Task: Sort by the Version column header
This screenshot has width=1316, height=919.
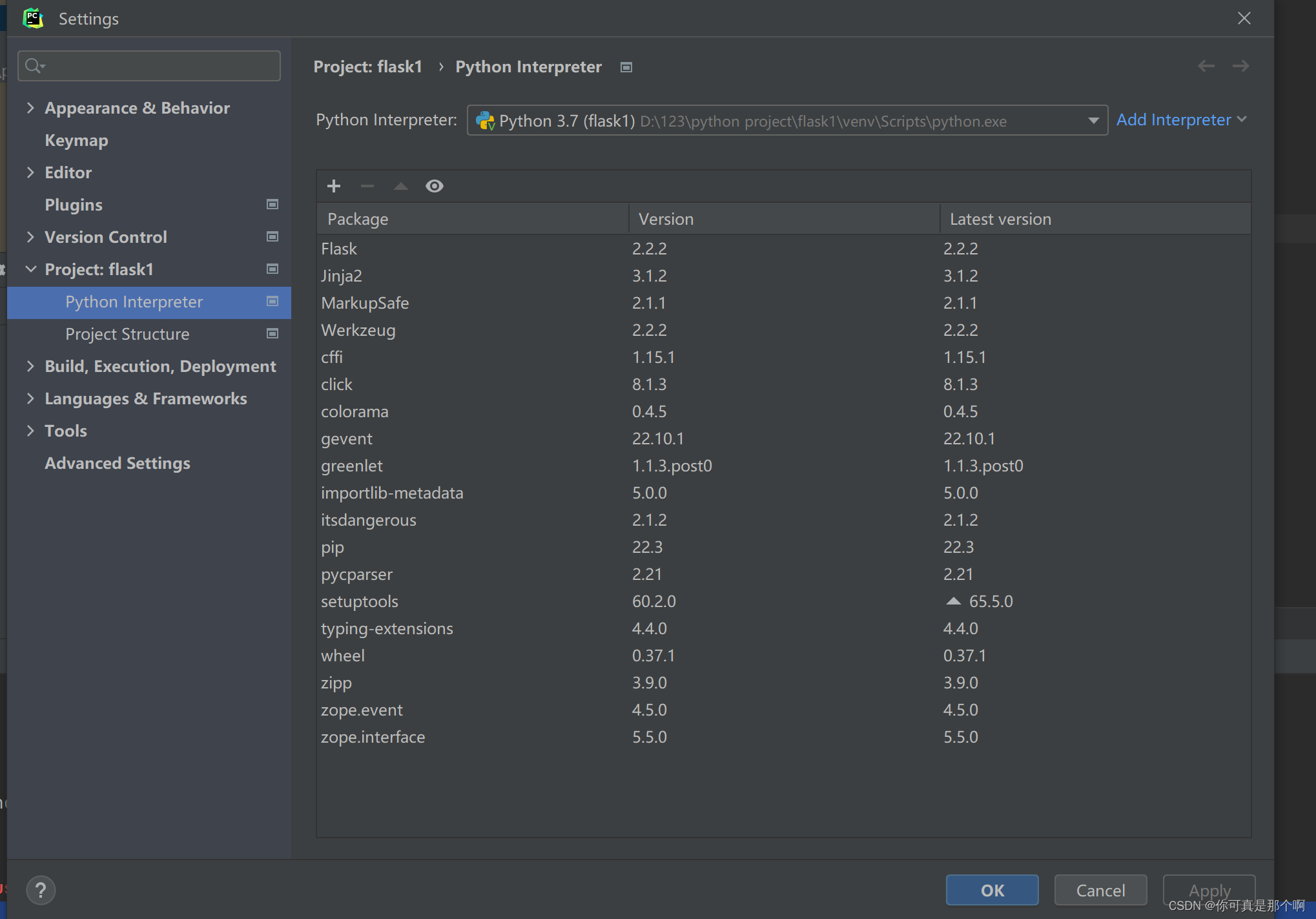Action: coord(784,219)
